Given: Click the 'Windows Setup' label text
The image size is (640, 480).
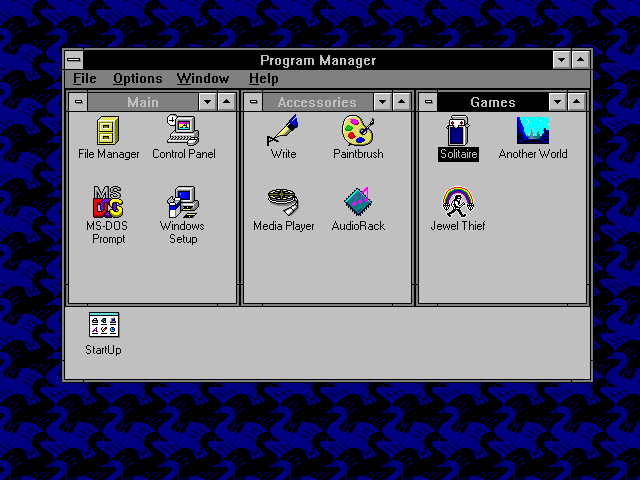Looking at the screenshot, I should point(182,232).
